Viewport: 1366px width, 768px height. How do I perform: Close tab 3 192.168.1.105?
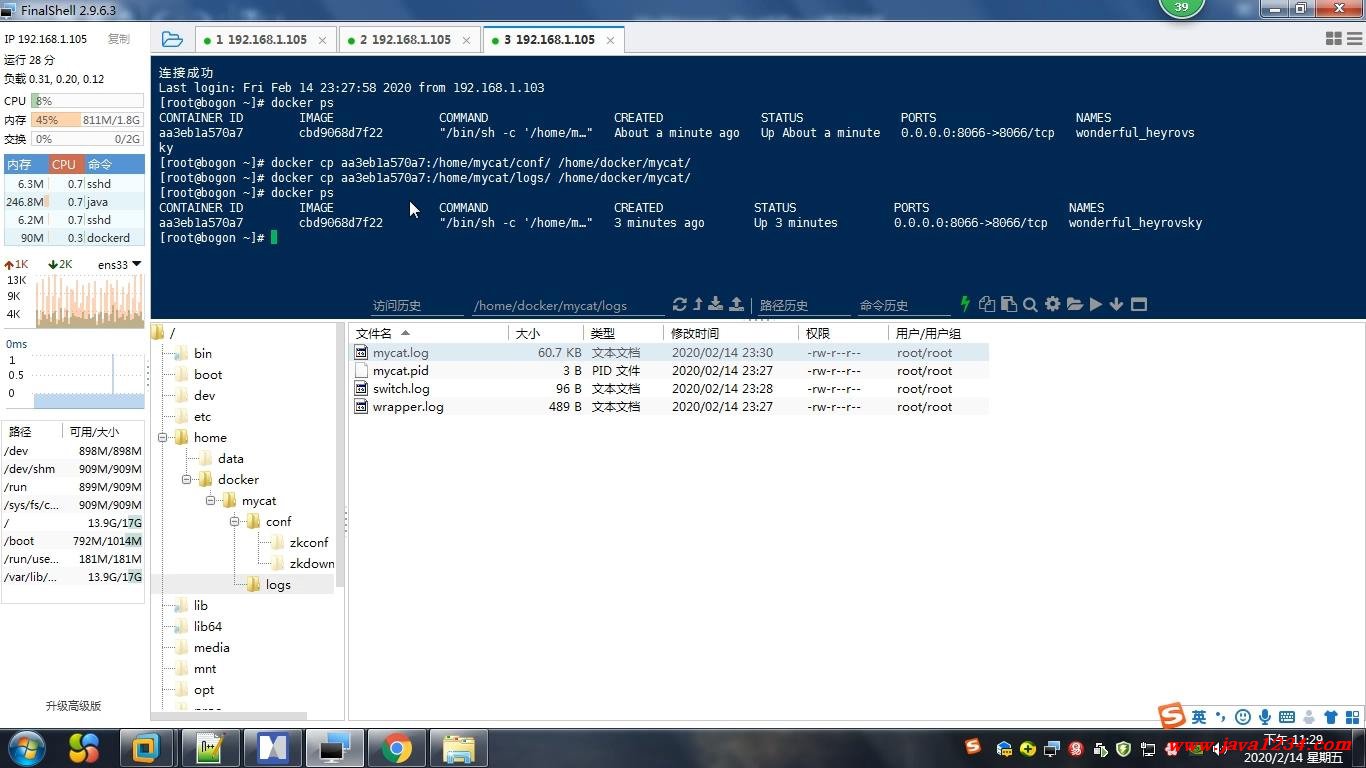point(610,40)
